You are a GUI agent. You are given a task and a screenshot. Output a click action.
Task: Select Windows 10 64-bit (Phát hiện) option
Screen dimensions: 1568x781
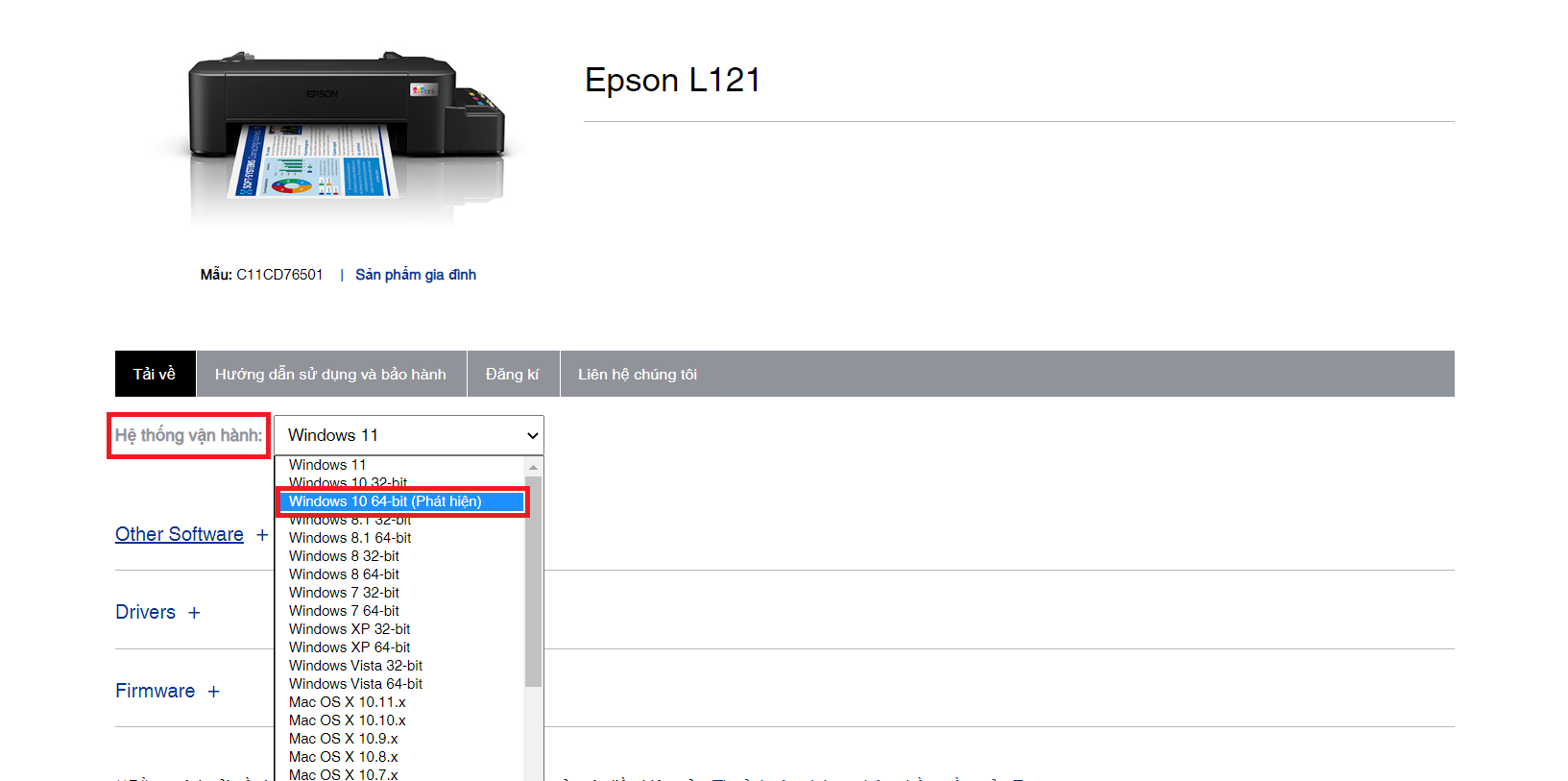(401, 501)
